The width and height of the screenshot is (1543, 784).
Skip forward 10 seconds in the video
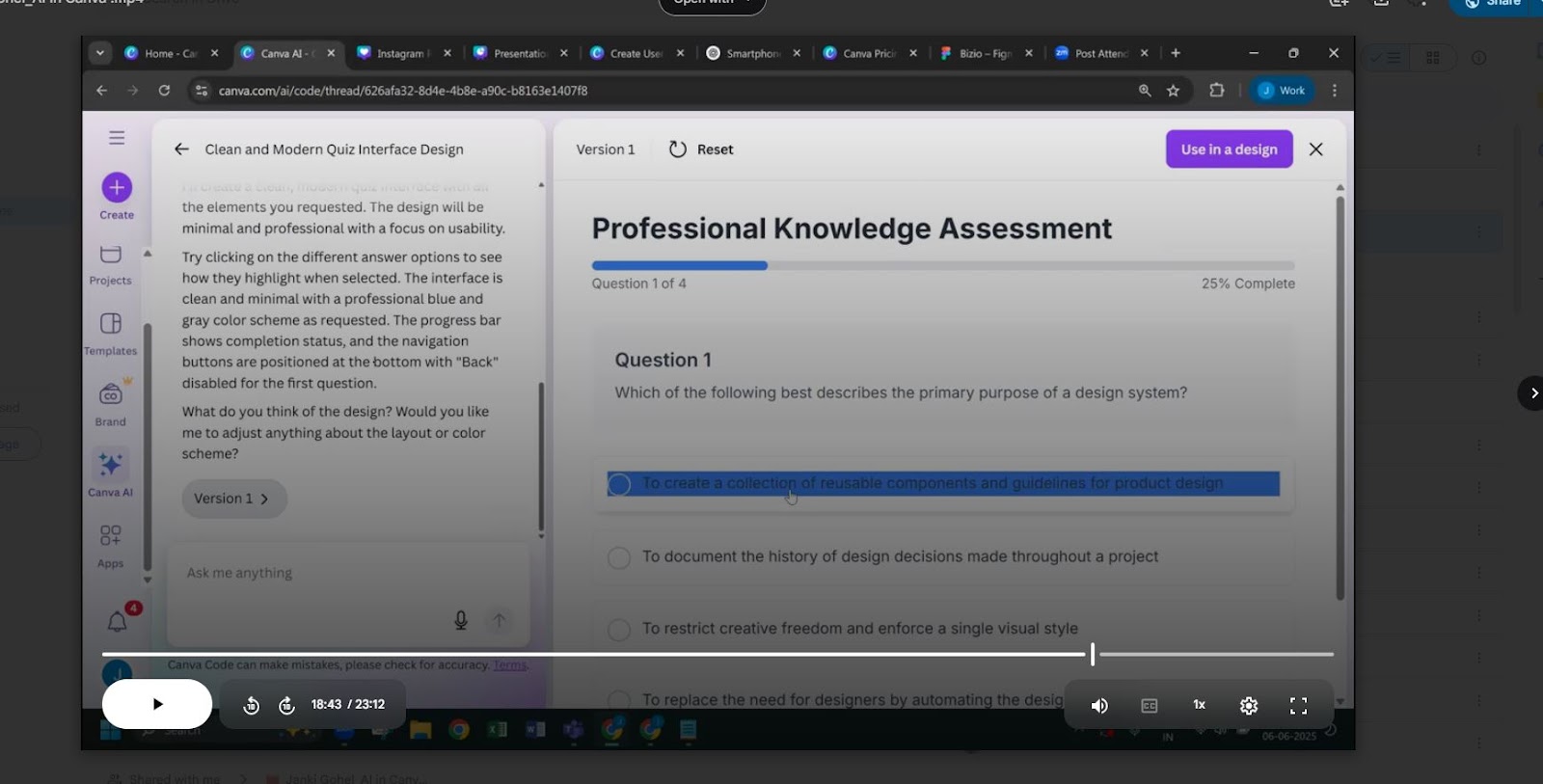tap(286, 706)
